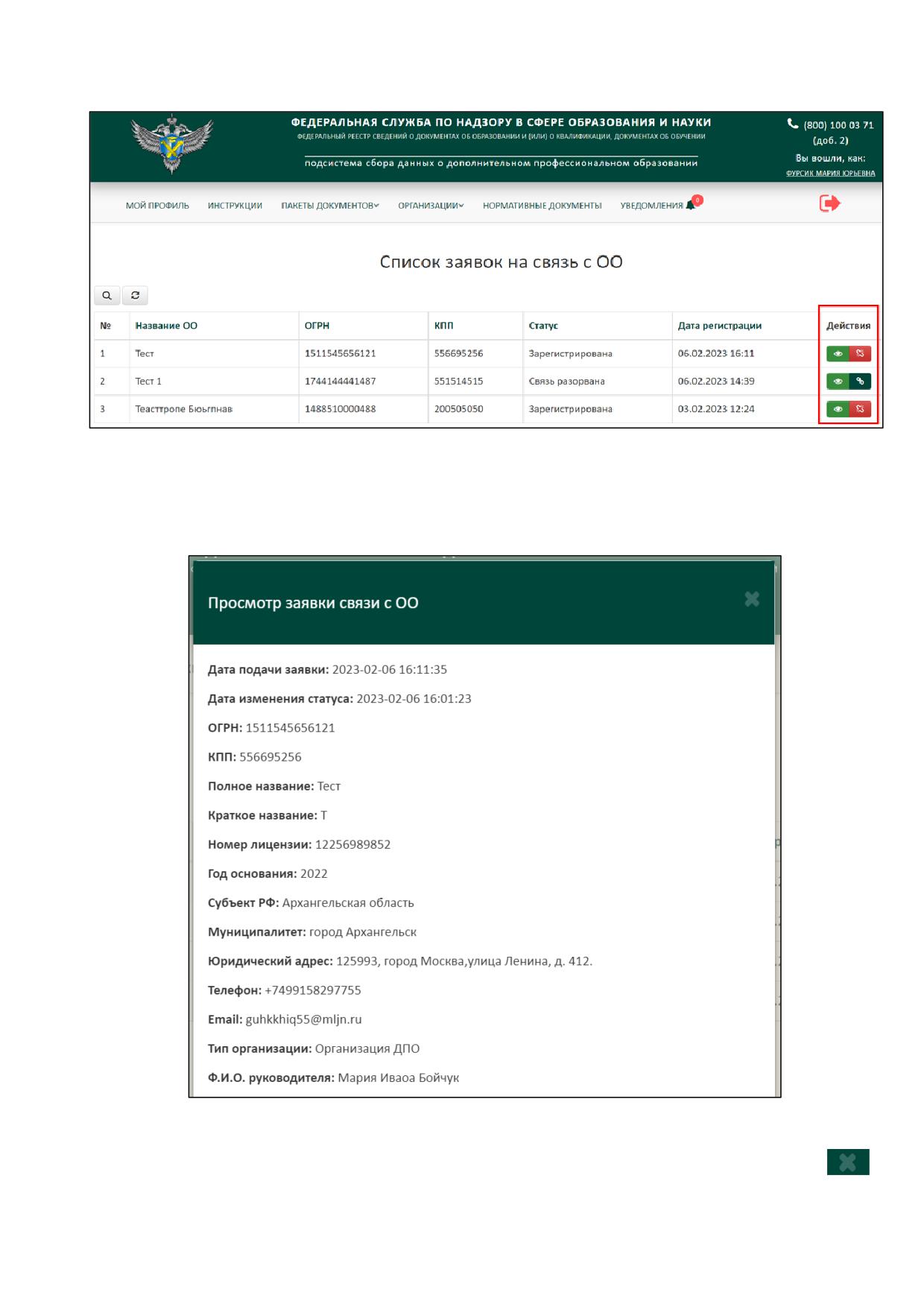Click the header phone number (800) 100 03 71
This screenshot has height=1307, width=924.
(x=838, y=125)
